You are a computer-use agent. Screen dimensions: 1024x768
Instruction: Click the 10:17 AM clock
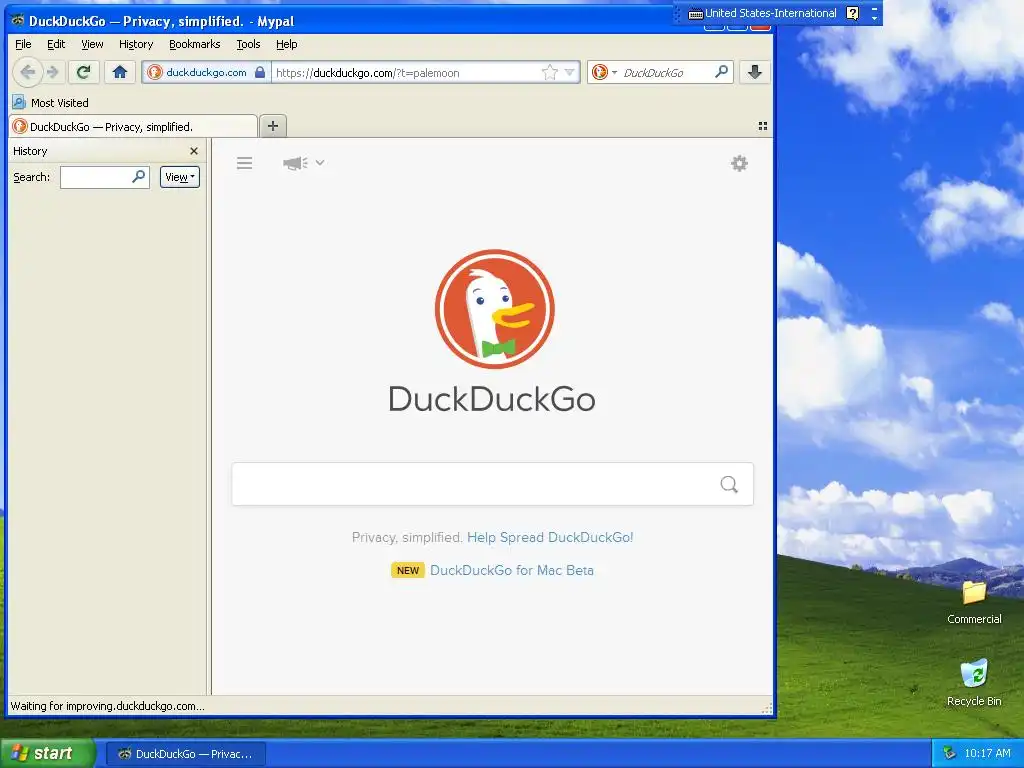987,754
